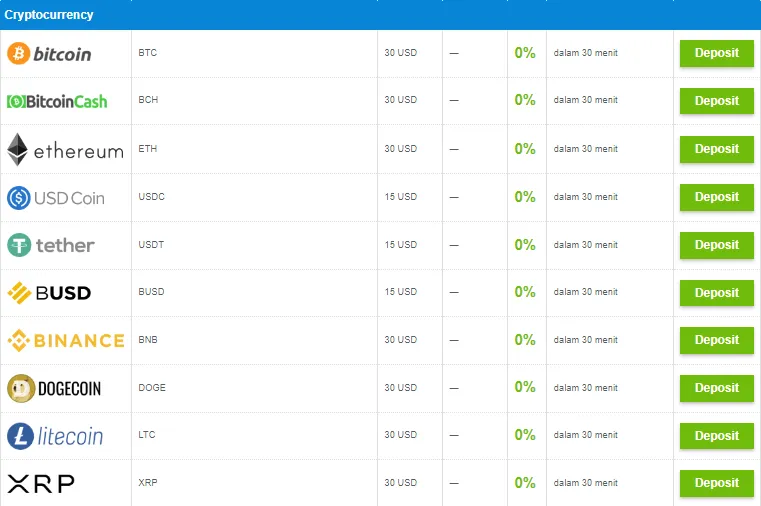761x506 pixels.
Task: Click 0% commission in bitcoin row
Action: pos(525,53)
